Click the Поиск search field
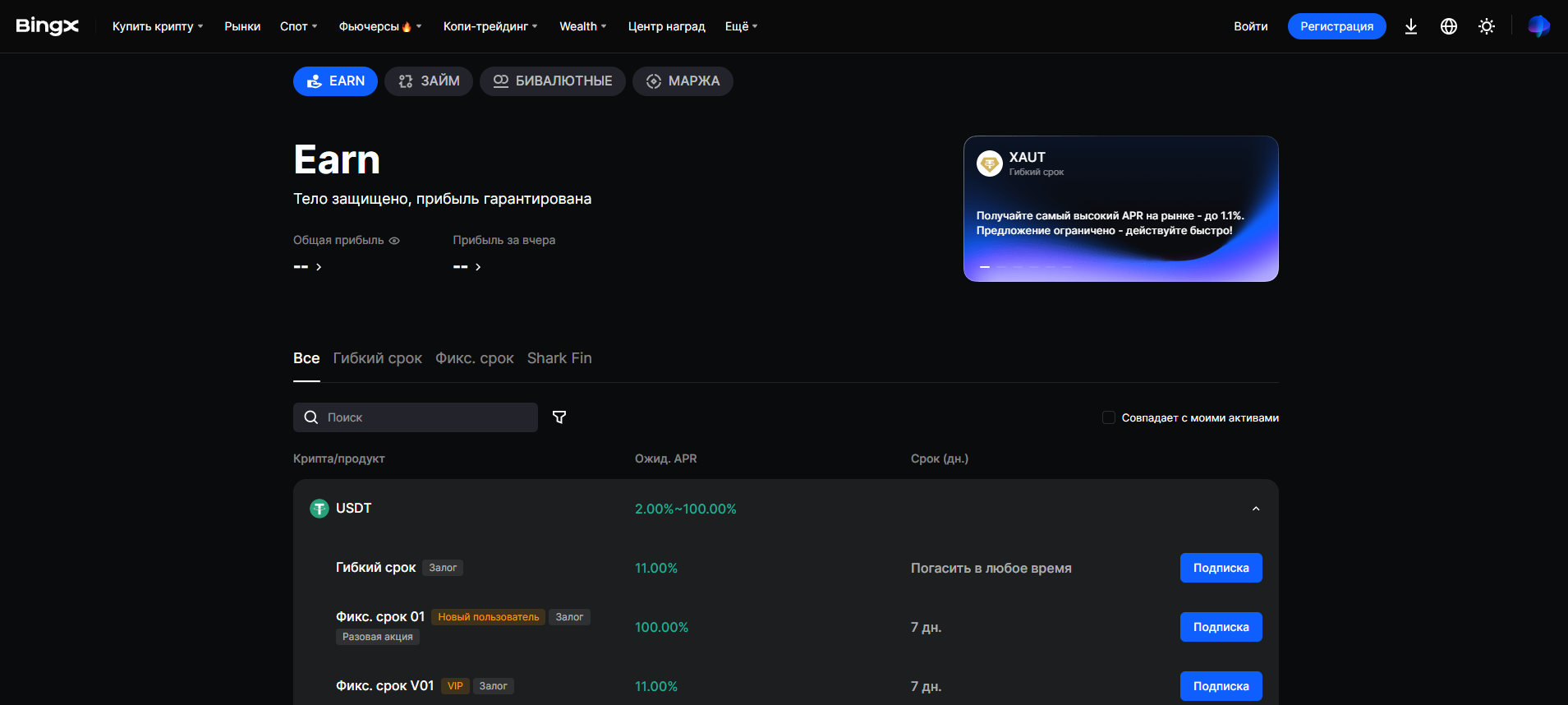Image resolution: width=1568 pixels, height=705 pixels. (x=416, y=417)
